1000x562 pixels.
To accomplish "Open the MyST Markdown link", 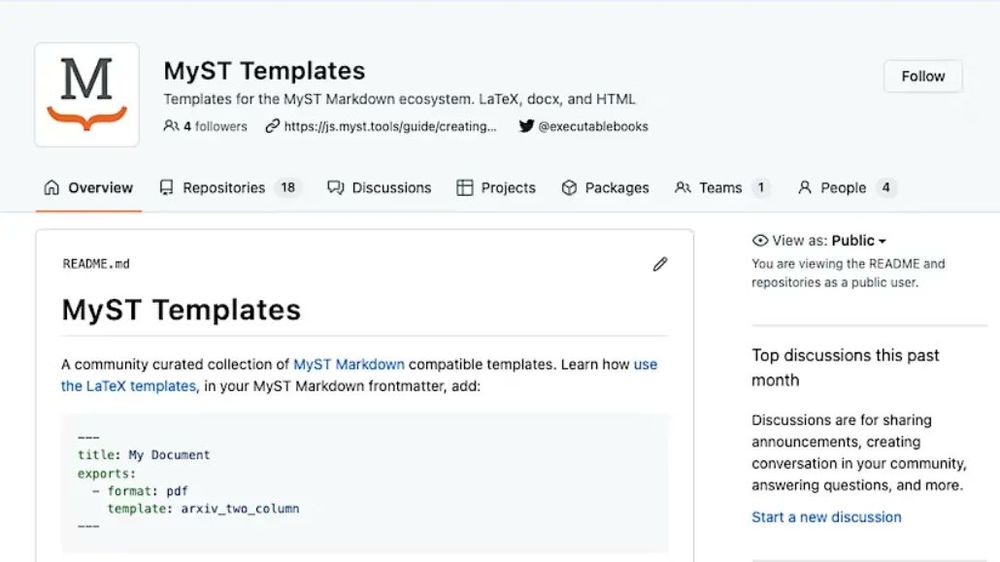I will pos(349,364).
